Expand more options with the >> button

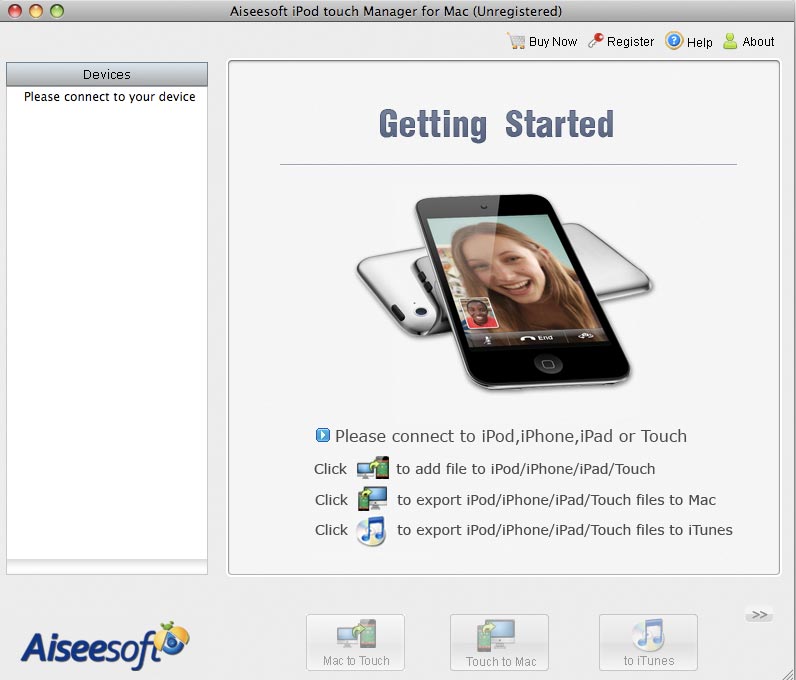759,614
